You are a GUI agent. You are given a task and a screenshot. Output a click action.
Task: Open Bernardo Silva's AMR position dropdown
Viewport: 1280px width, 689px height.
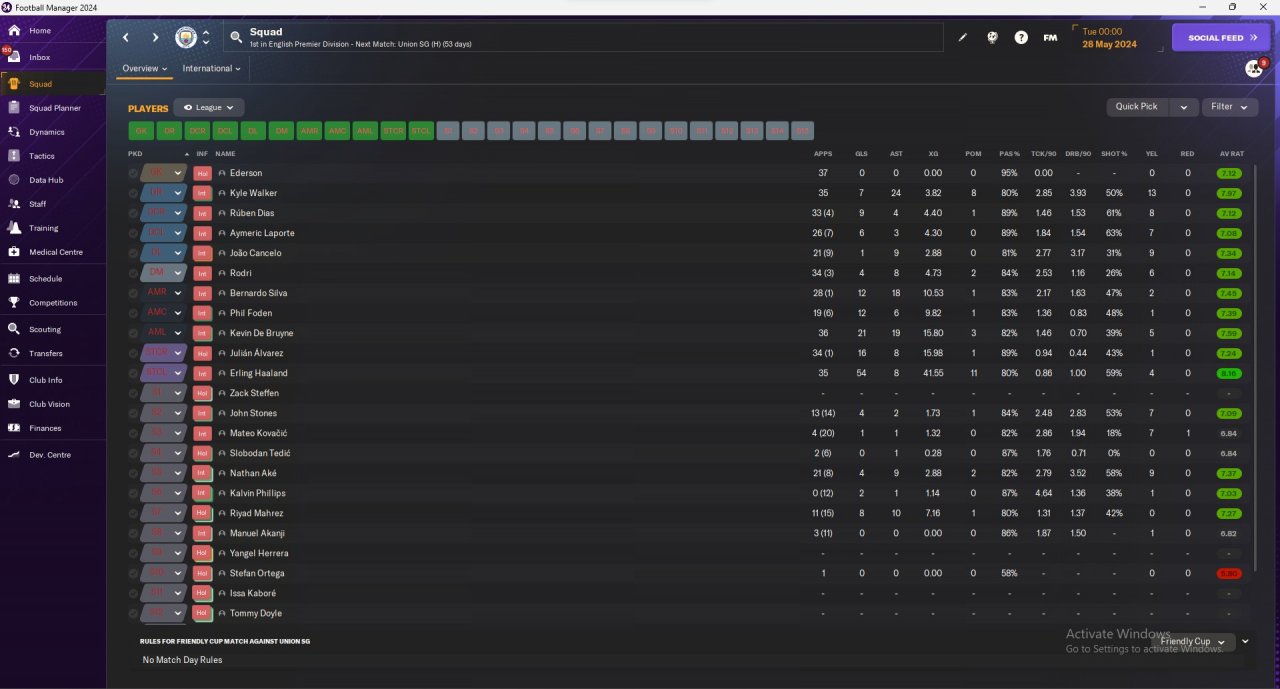(164, 293)
